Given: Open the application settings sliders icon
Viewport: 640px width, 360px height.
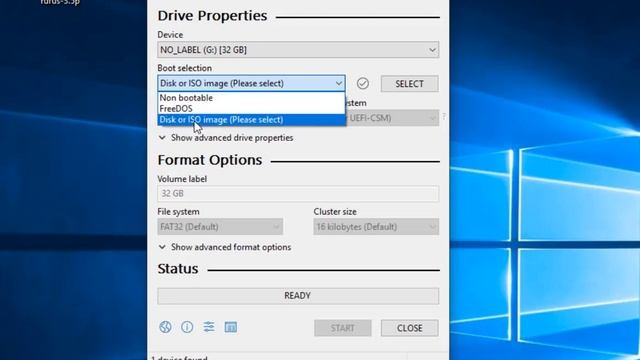Looking at the screenshot, I should (x=209, y=327).
